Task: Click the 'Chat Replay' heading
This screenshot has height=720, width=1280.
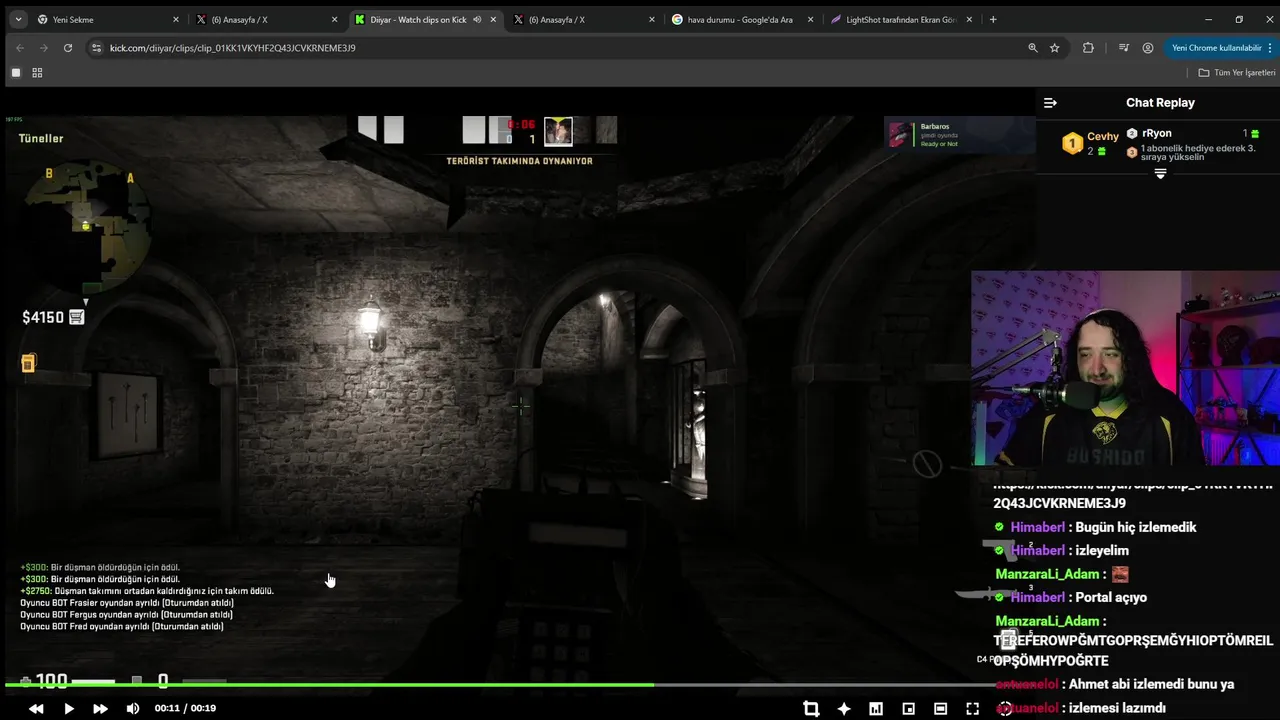Action: (x=1160, y=102)
